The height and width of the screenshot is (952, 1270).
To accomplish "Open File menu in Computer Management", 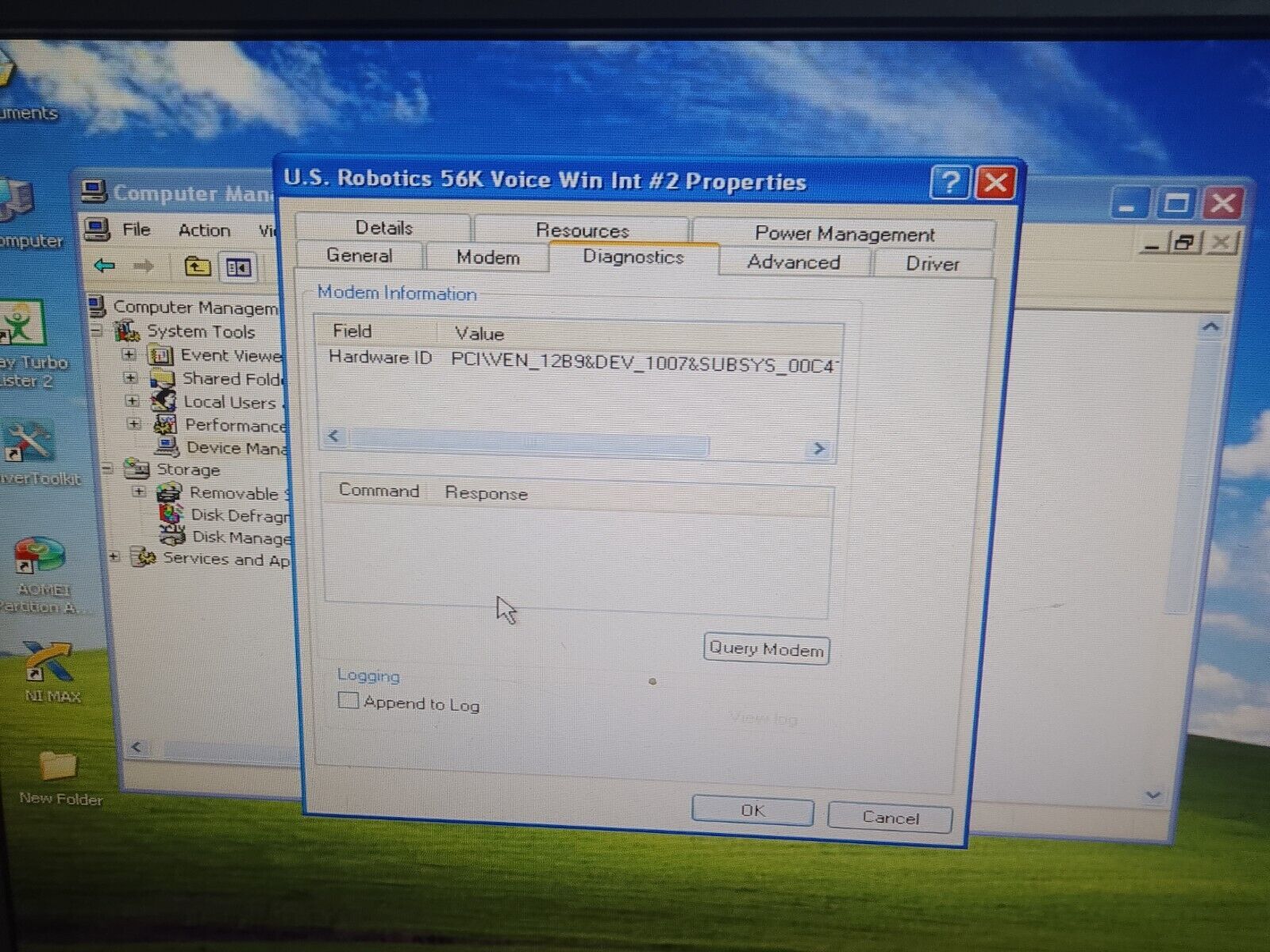I will click(136, 229).
